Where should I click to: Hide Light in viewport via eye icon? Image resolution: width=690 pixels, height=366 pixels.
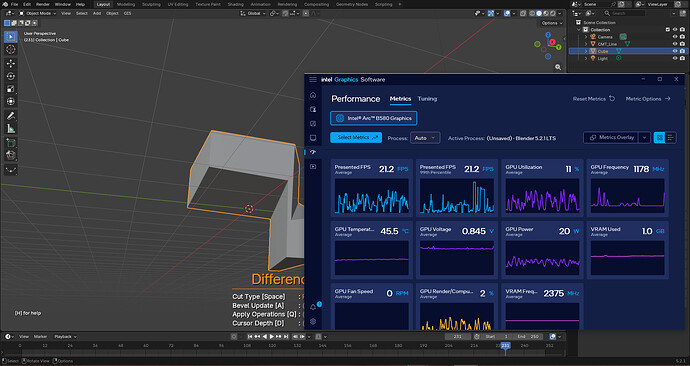[675, 58]
